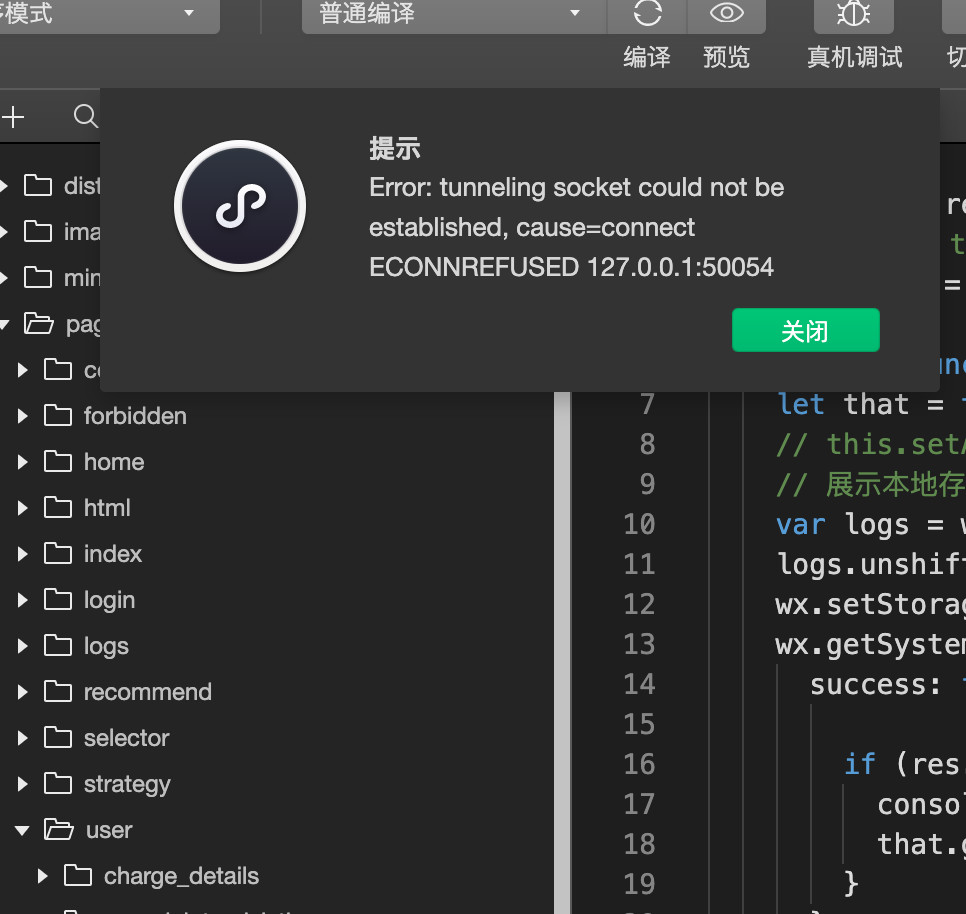
Task: Collapse the user folder arrow
Action: coord(22,831)
